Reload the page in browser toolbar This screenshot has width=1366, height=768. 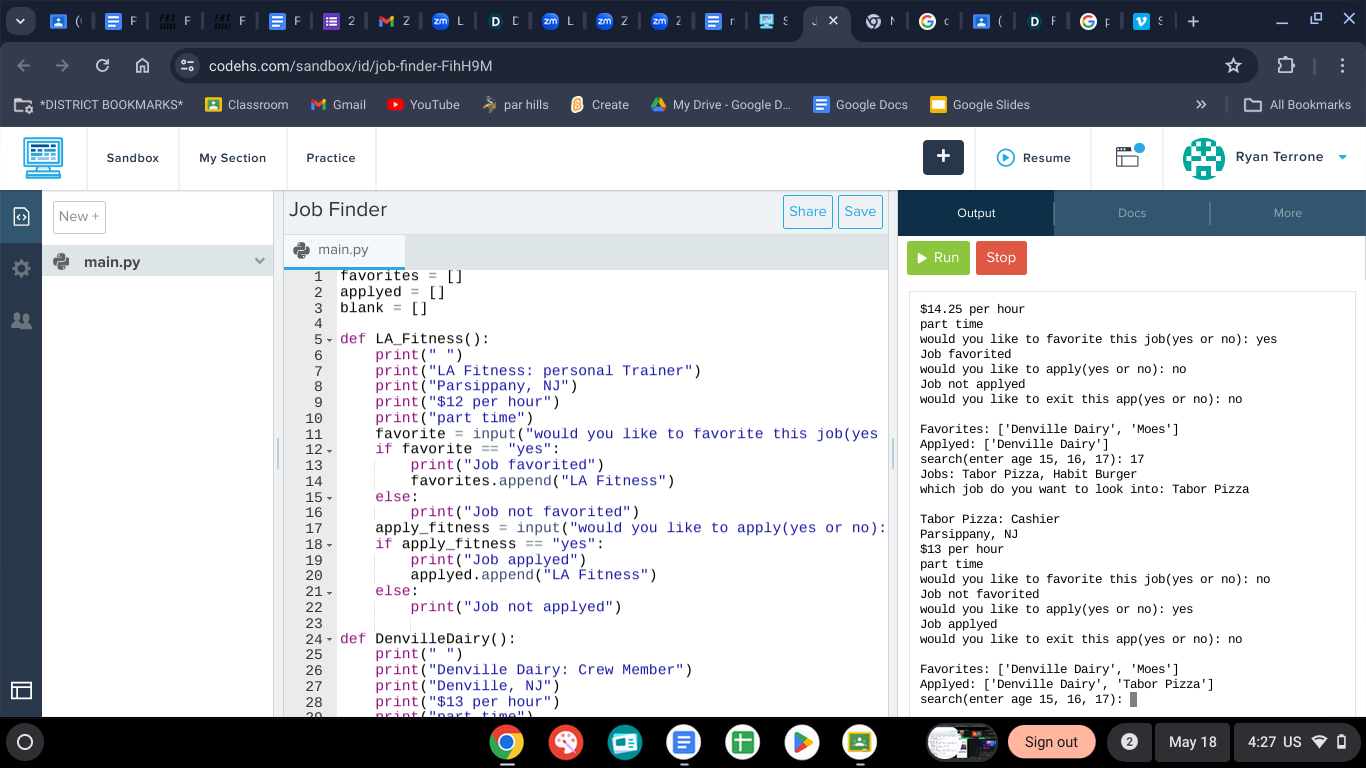[x=102, y=66]
